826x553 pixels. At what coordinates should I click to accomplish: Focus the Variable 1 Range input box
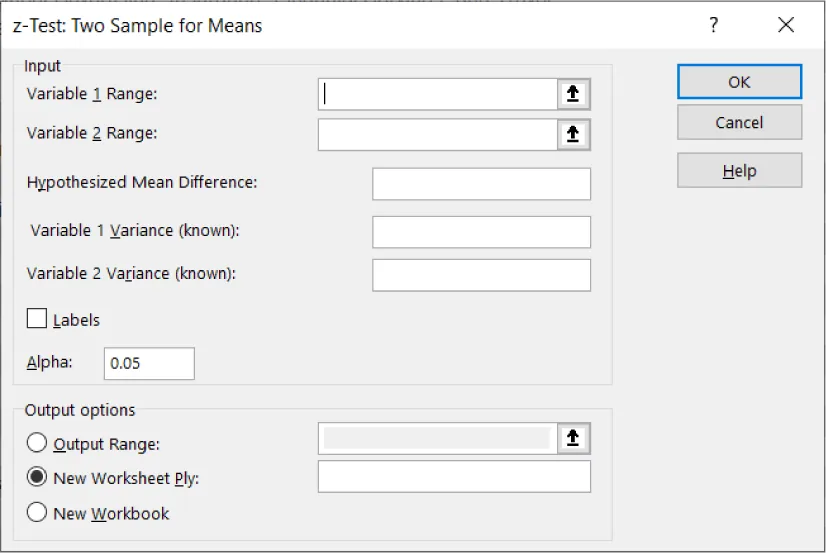pyautogui.click(x=438, y=94)
